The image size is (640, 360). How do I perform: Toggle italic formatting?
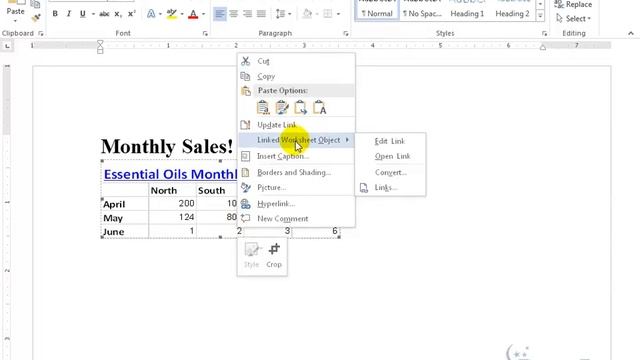pyautogui.click(x=69, y=14)
